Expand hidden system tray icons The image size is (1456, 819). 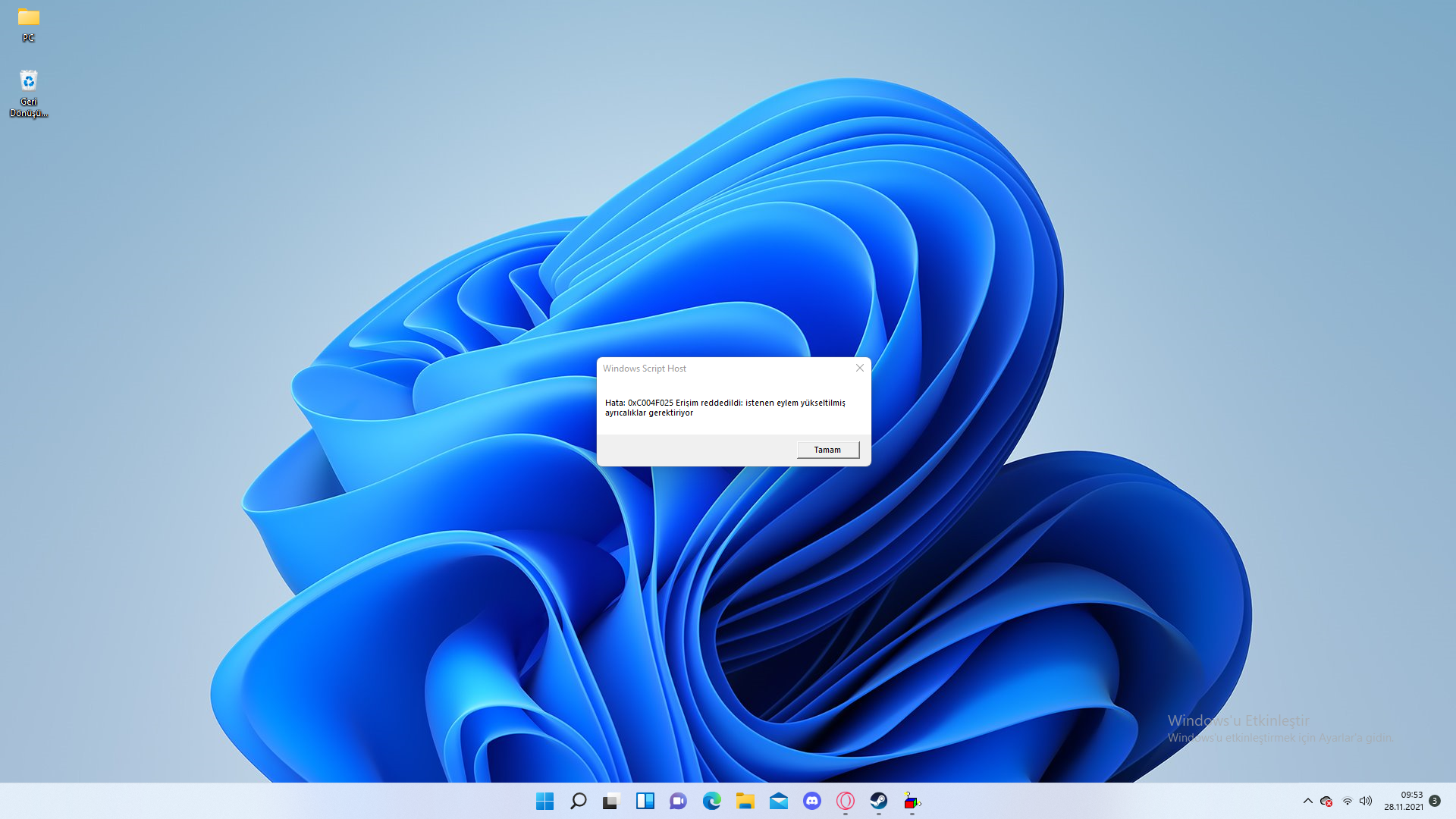point(1308,802)
